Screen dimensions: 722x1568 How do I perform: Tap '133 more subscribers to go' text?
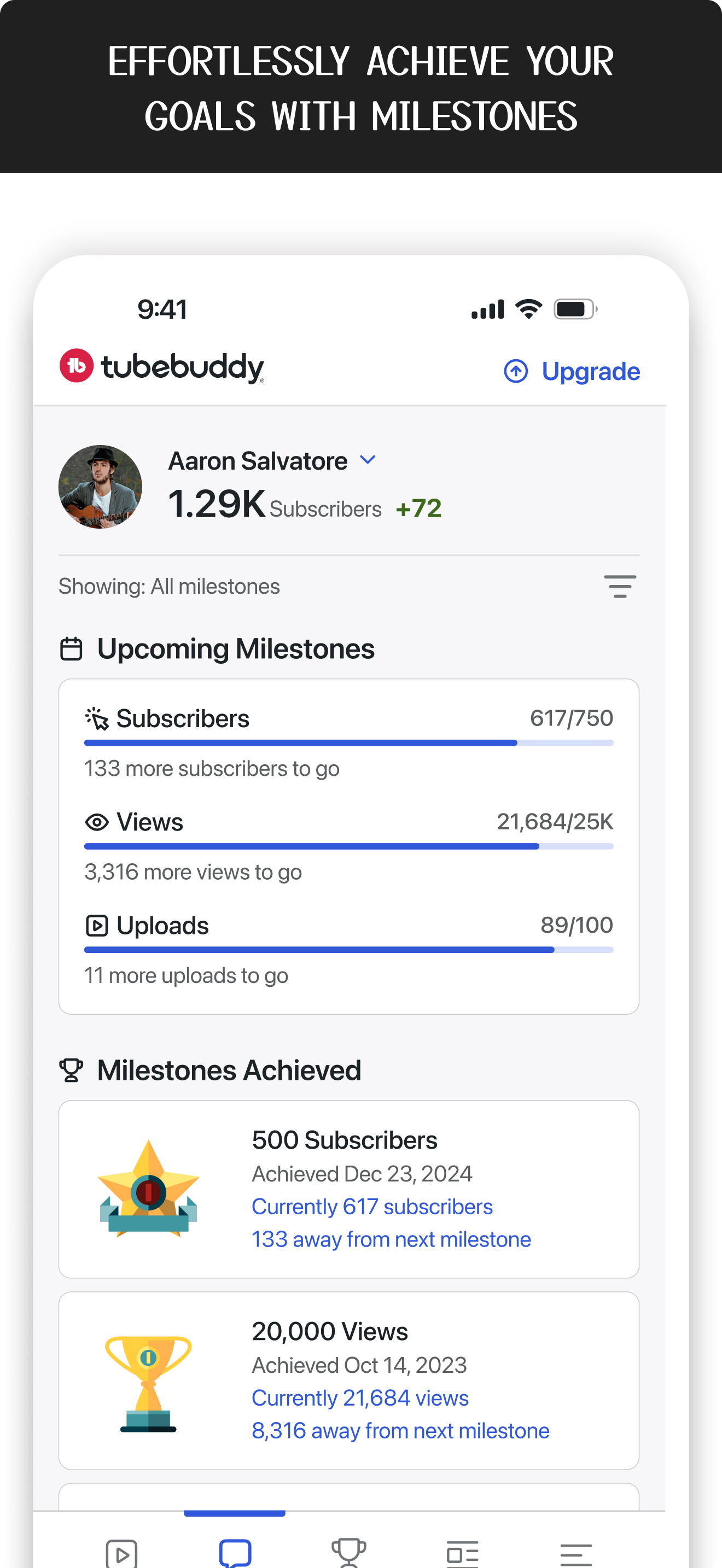pos(212,769)
